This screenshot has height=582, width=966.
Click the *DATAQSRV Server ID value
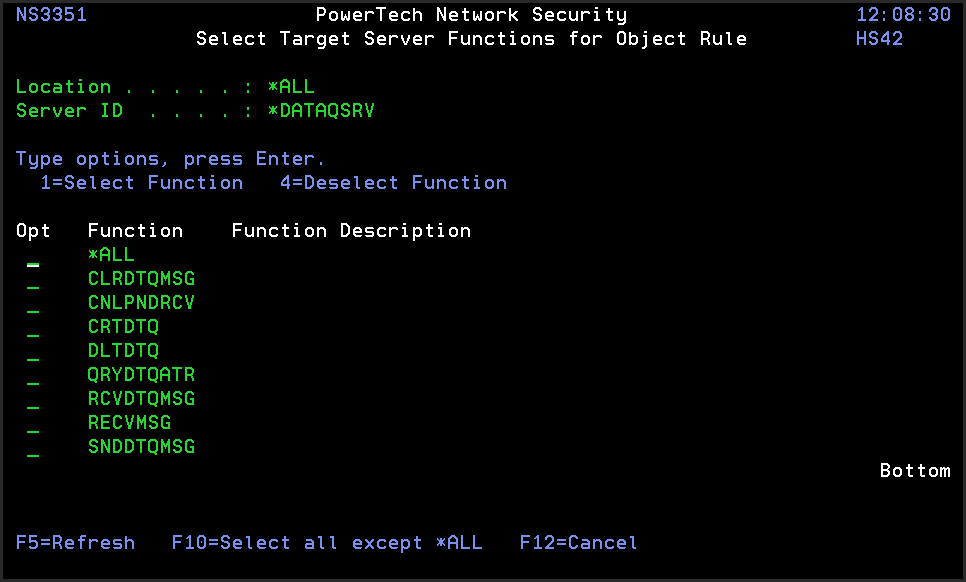click(x=321, y=111)
